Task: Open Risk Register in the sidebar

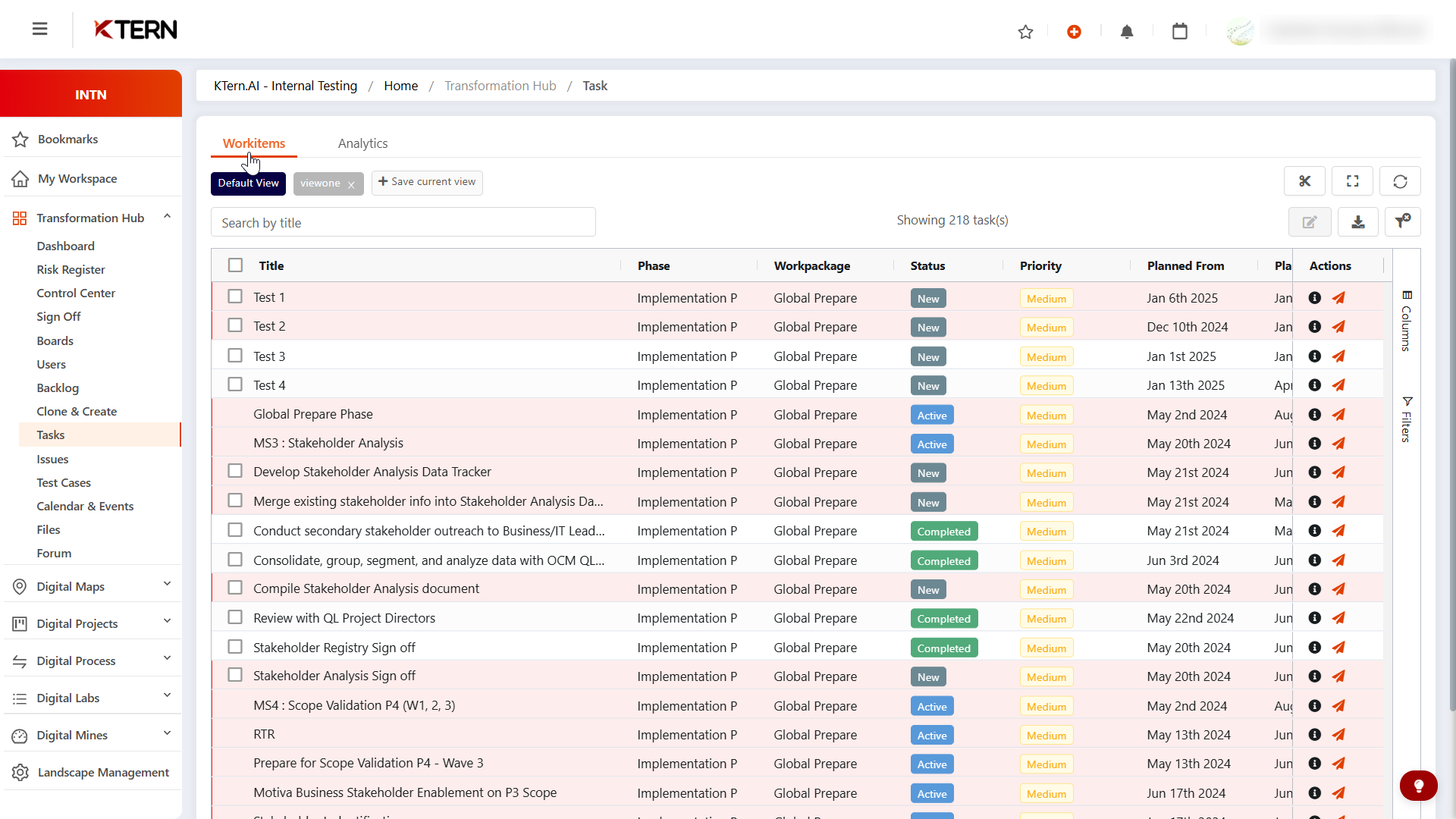Action: click(71, 269)
